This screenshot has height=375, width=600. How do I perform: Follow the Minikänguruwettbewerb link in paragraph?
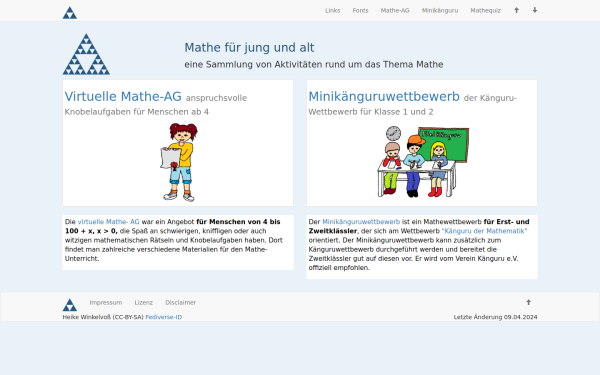tap(361, 222)
